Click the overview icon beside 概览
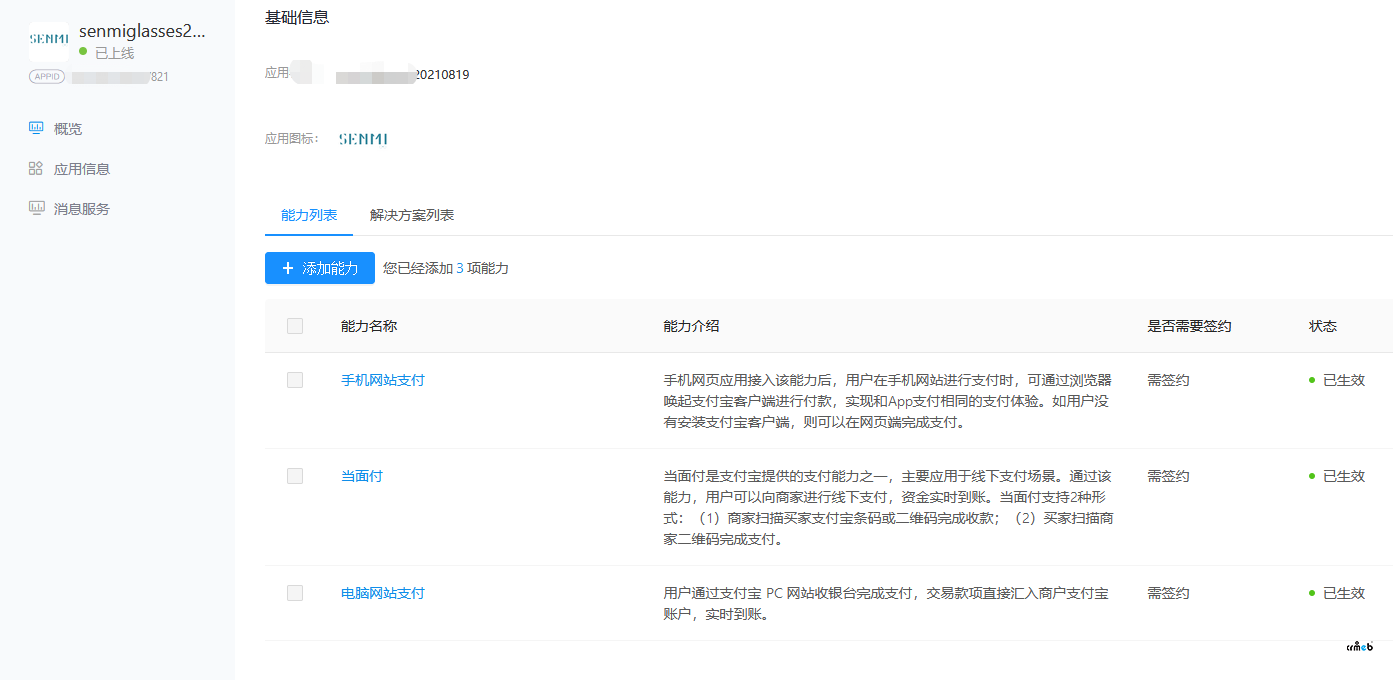This screenshot has height=680, width=1393. pos(36,128)
